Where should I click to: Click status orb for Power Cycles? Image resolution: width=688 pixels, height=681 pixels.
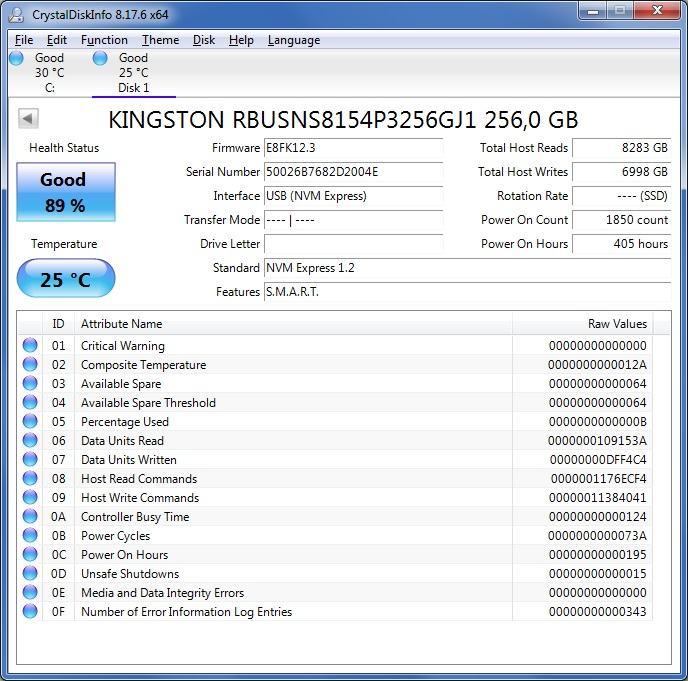point(30,535)
